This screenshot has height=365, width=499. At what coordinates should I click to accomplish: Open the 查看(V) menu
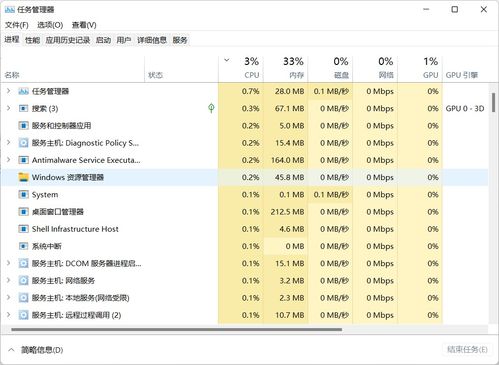(84, 25)
